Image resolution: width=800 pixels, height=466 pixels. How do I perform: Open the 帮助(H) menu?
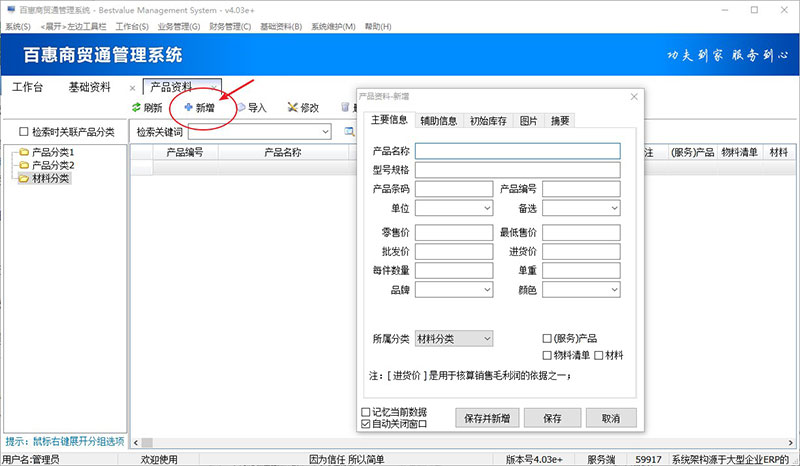point(378,27)
